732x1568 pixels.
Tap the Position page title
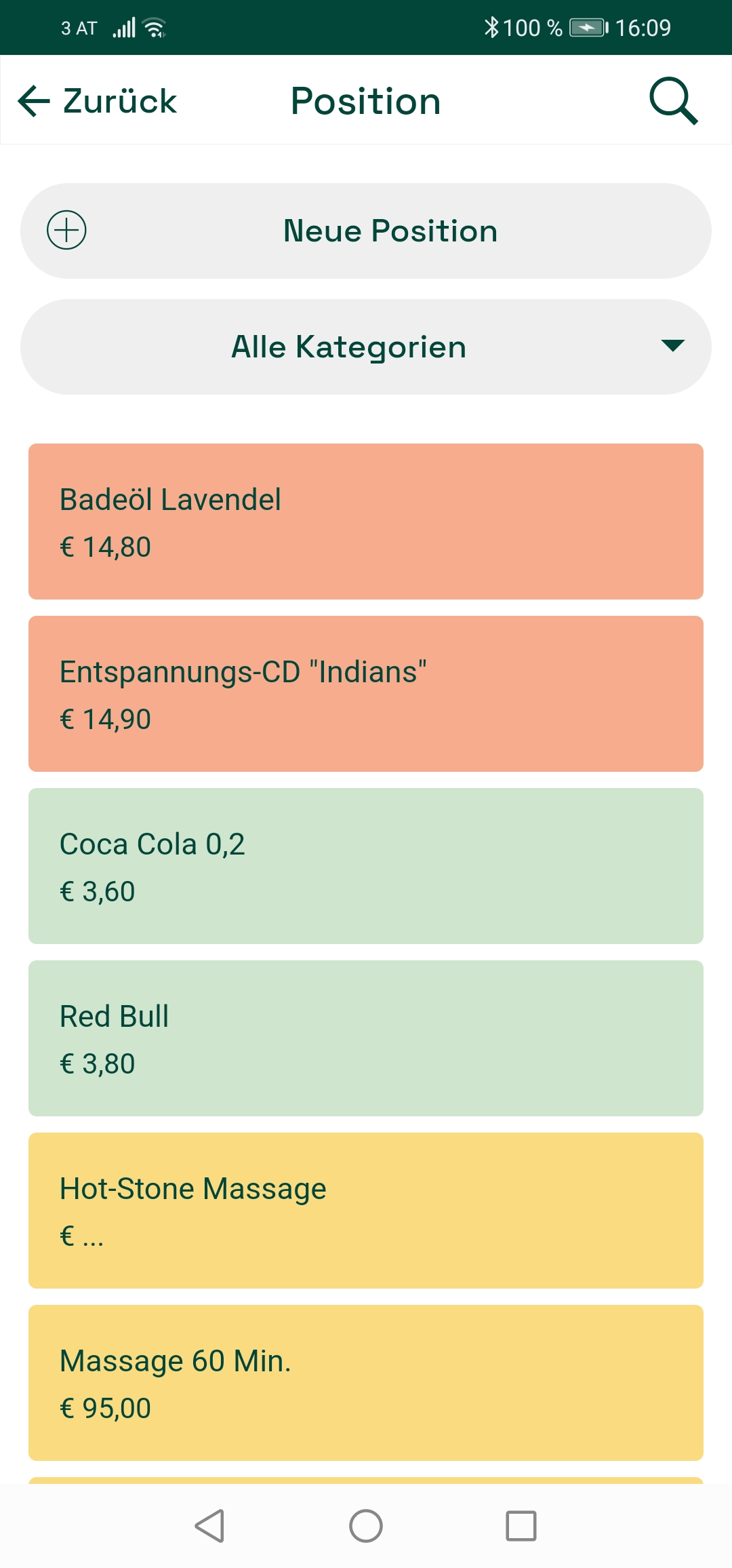tap(366, 101)
